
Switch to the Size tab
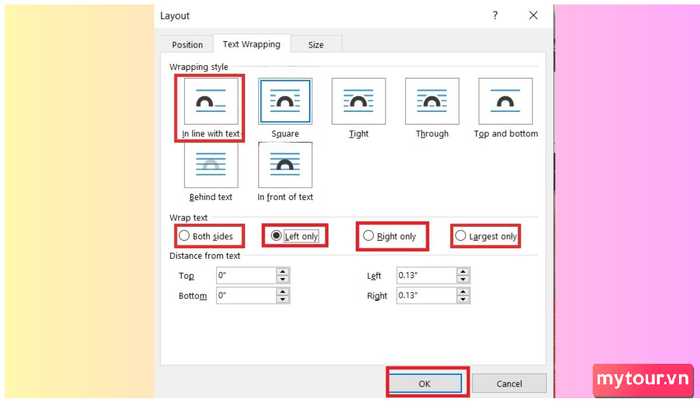coord(316,45)
